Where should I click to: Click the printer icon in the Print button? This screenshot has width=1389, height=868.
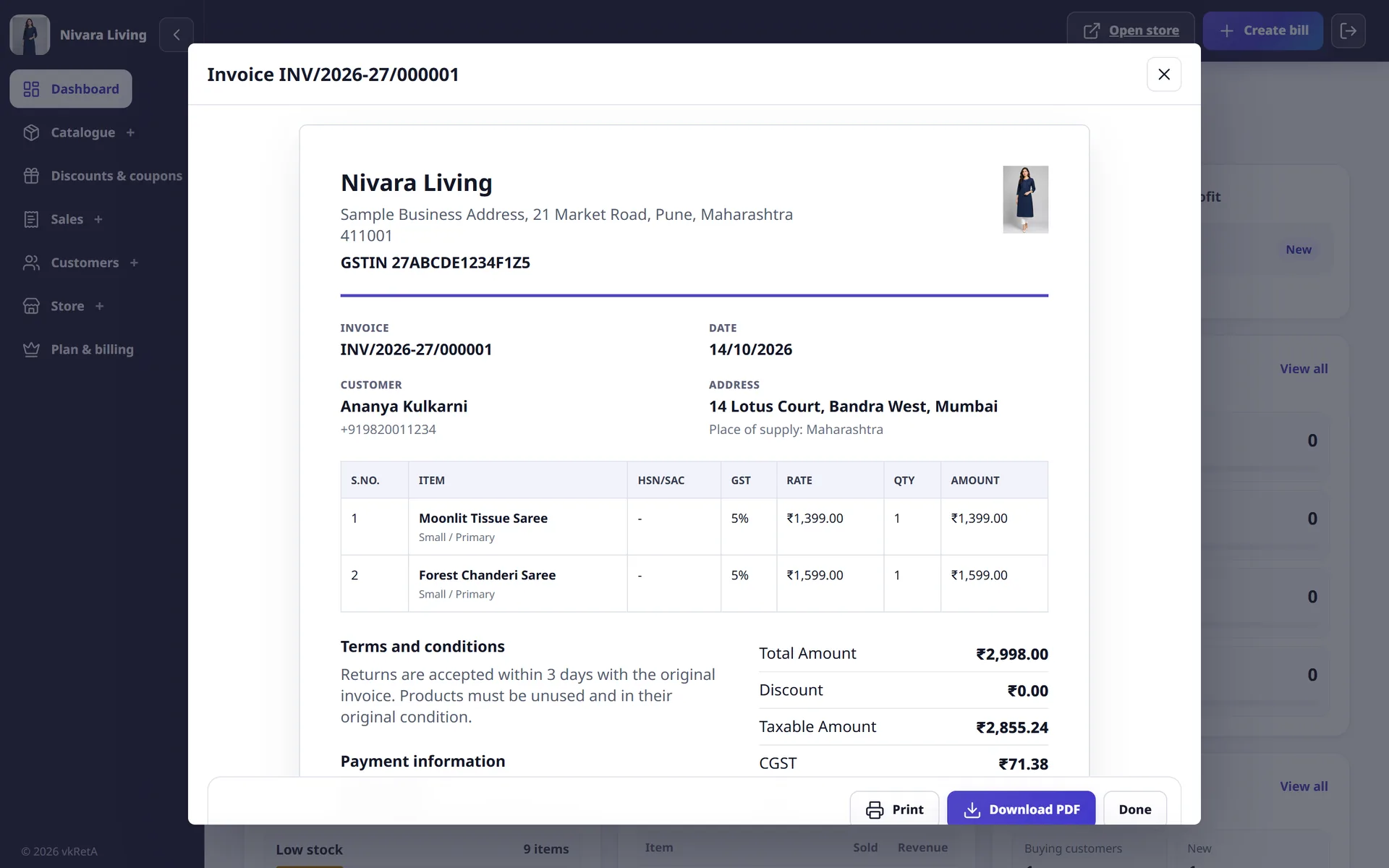point(875,810)
